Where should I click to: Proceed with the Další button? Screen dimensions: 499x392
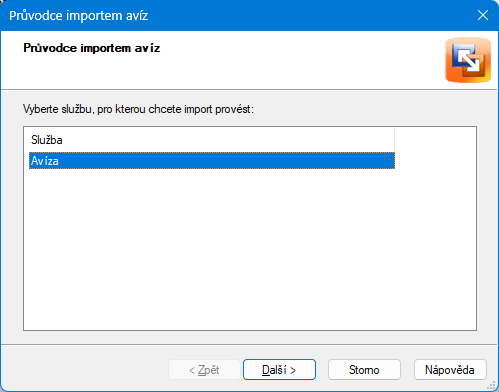tap(279, 369)
